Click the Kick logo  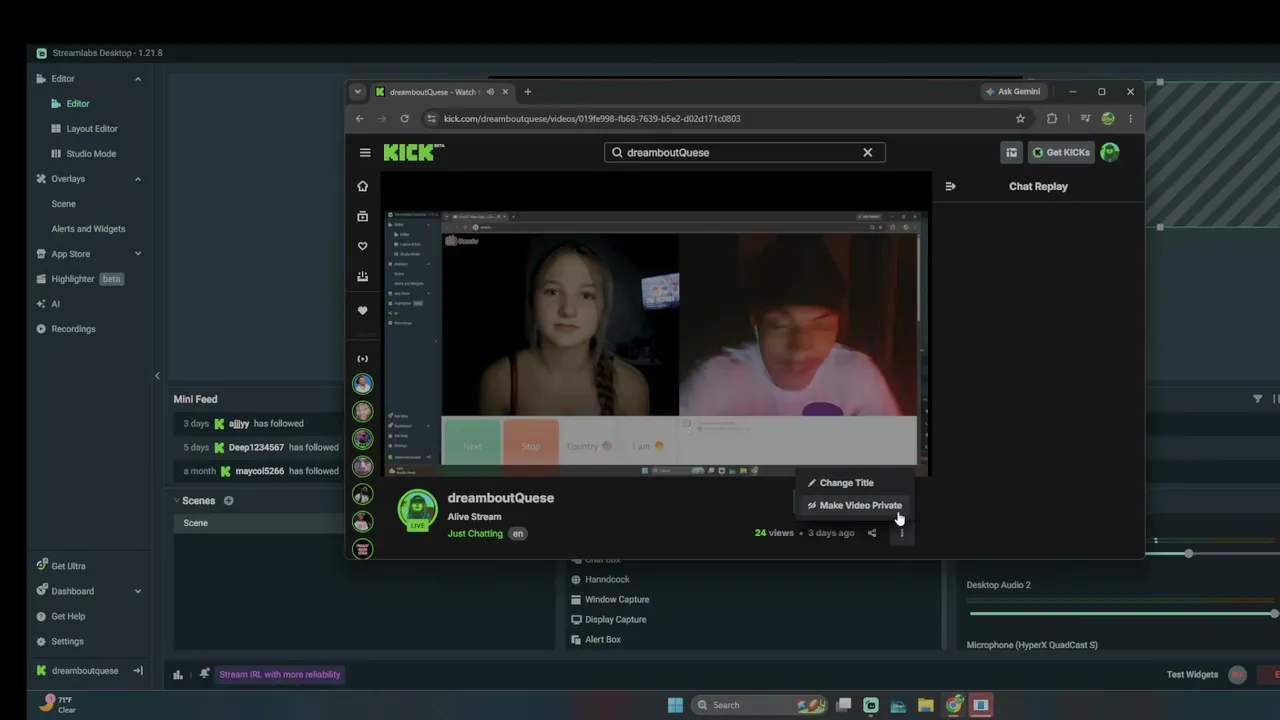[x=414, y=152]
